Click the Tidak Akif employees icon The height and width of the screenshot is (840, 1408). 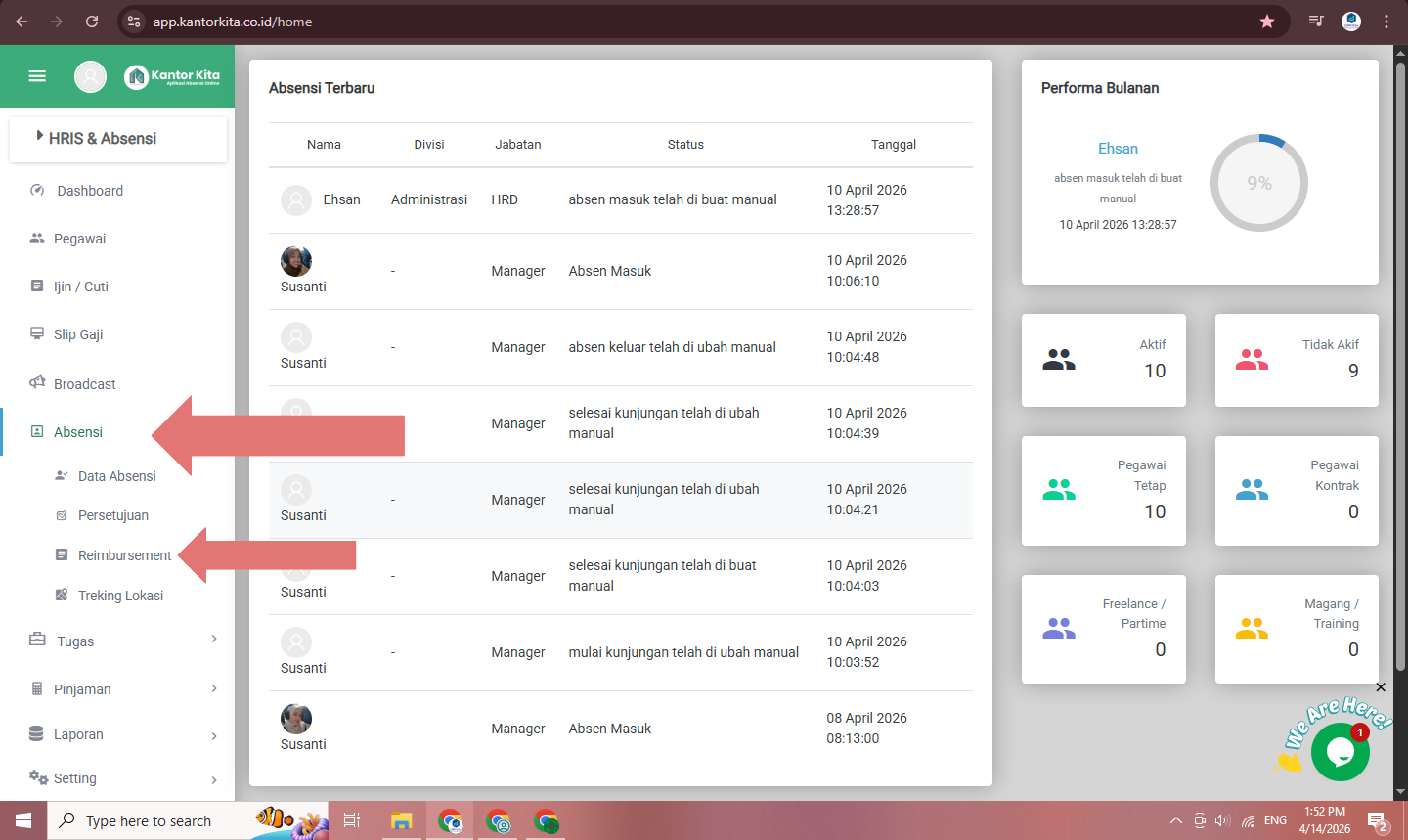(x=1252, y=360)
